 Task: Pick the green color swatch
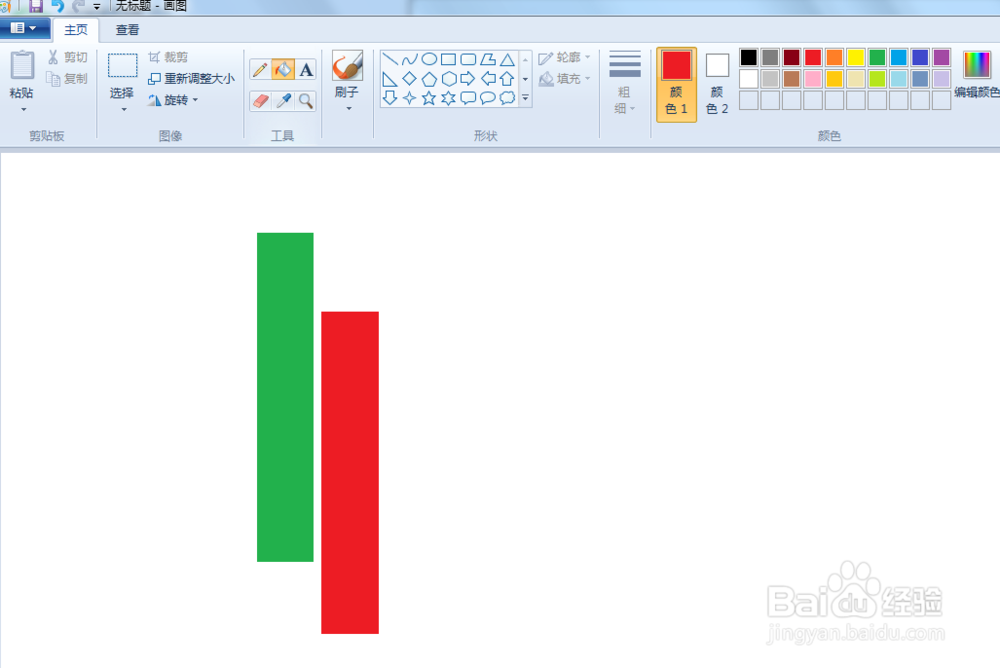[x=878, y=57]
